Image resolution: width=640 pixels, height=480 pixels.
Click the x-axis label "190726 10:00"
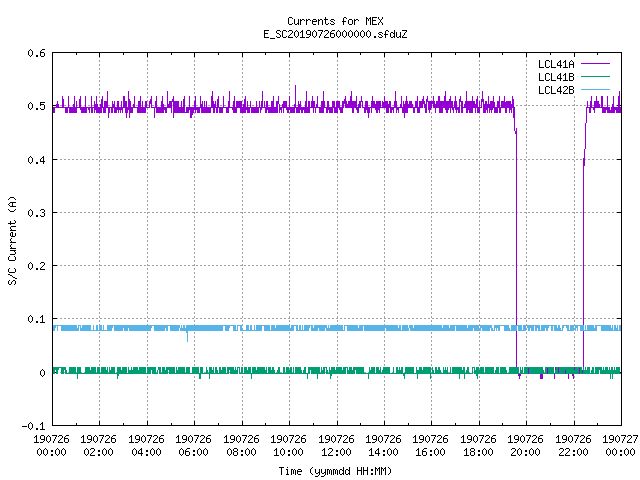(288, 446)
